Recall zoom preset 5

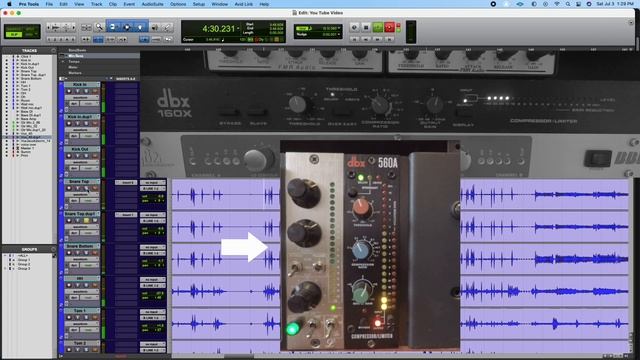point(73,39)
